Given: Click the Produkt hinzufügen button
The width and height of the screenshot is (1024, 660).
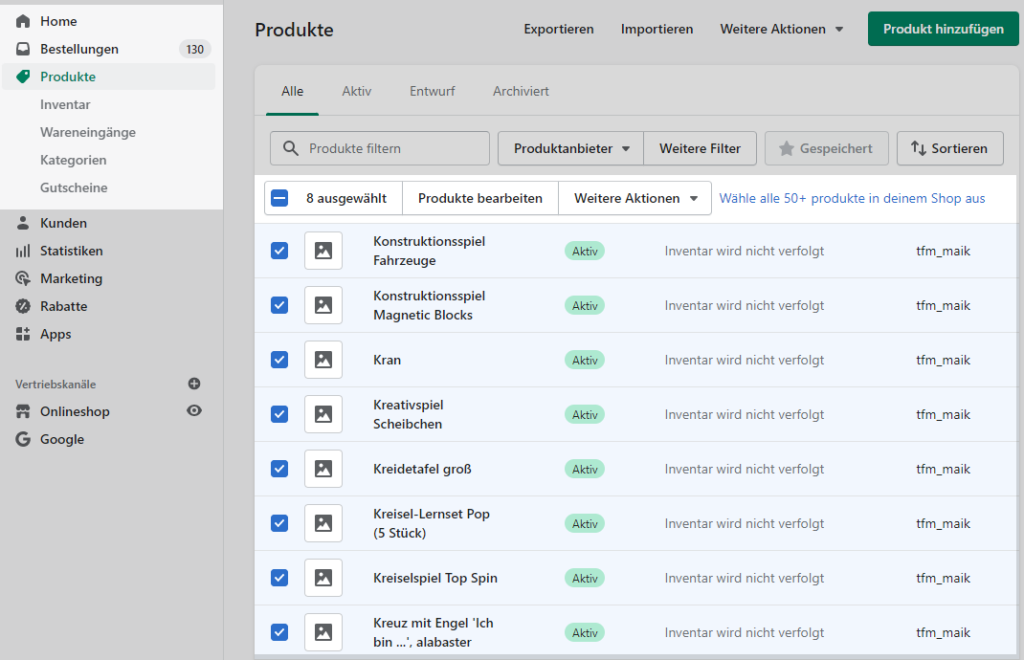Looking at the screenshot, I should coord(943,29).
